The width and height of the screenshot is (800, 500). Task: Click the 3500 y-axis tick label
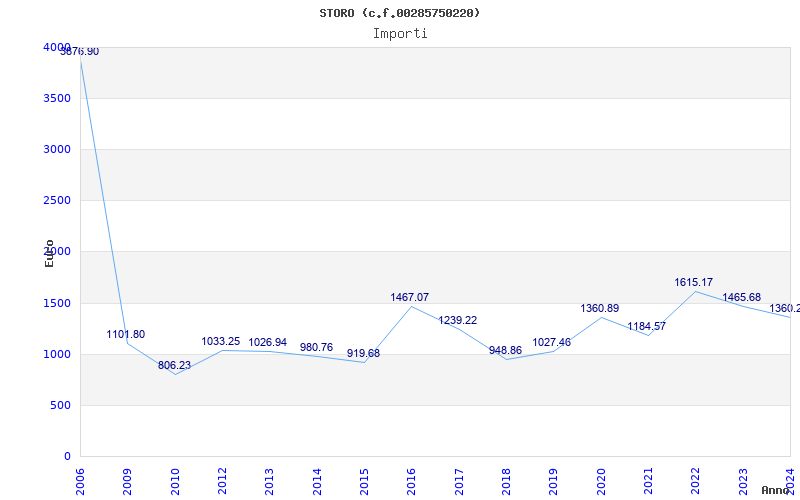pos(57,98)
